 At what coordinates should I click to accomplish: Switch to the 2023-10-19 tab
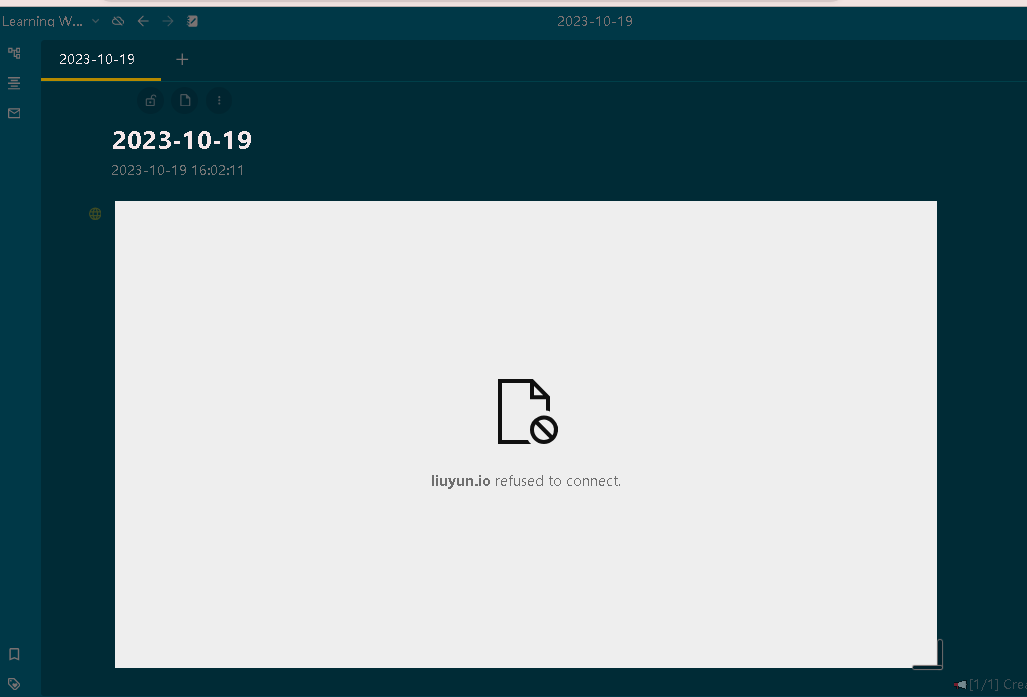[x=97, y=59]
